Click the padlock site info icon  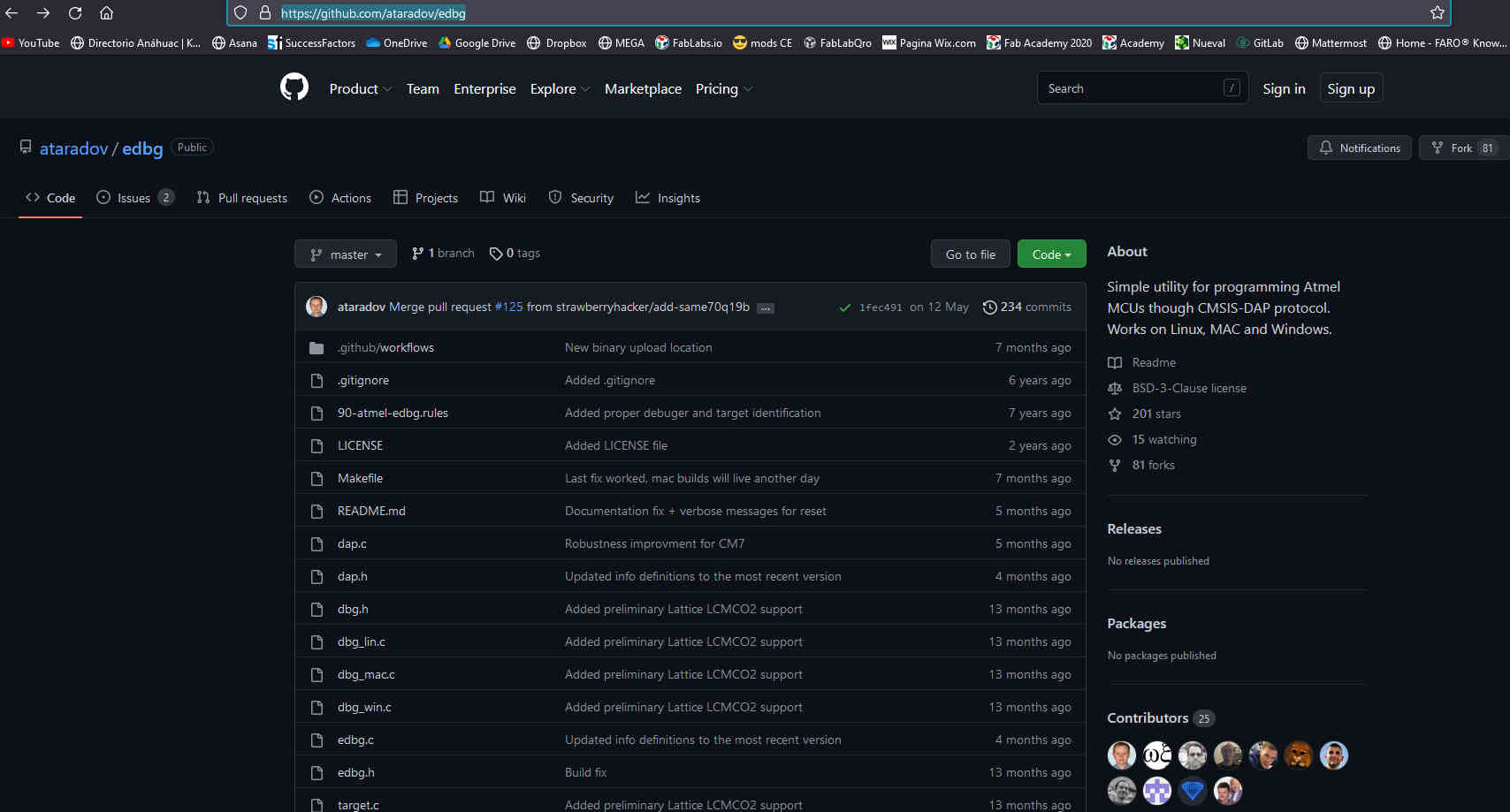[x=264, y=13]
